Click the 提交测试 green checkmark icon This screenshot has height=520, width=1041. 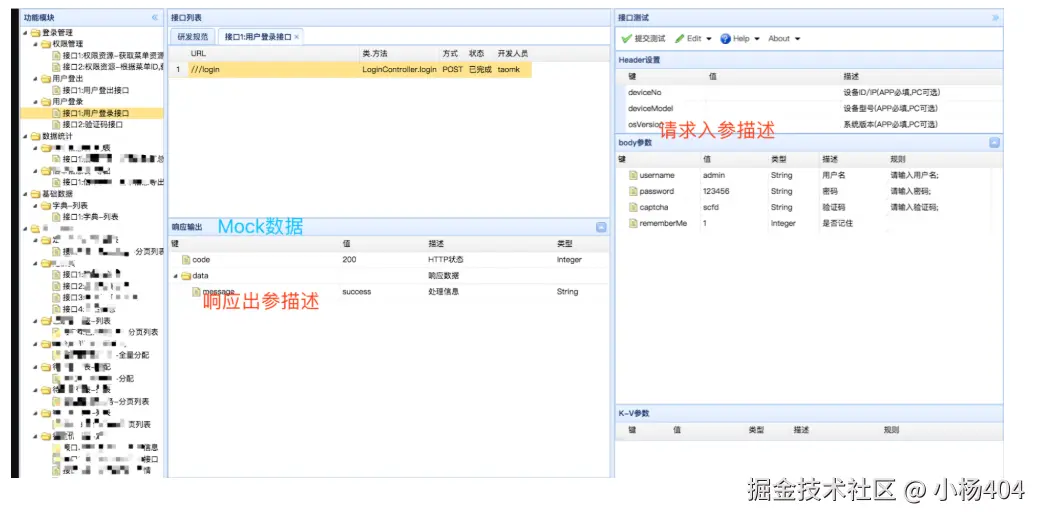[626, 39]
